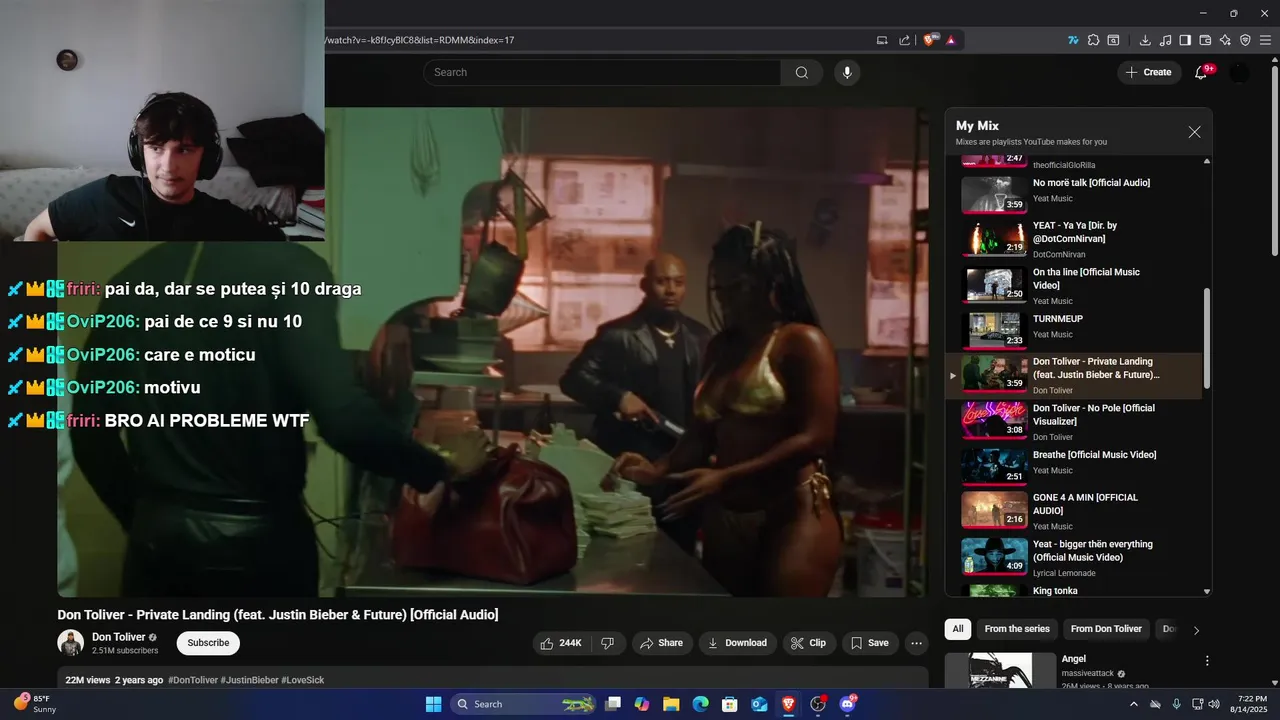Viewport: 1280px width, 720px height.
Task: Open browser downloads icon
Action: (x=1145, y=40)
